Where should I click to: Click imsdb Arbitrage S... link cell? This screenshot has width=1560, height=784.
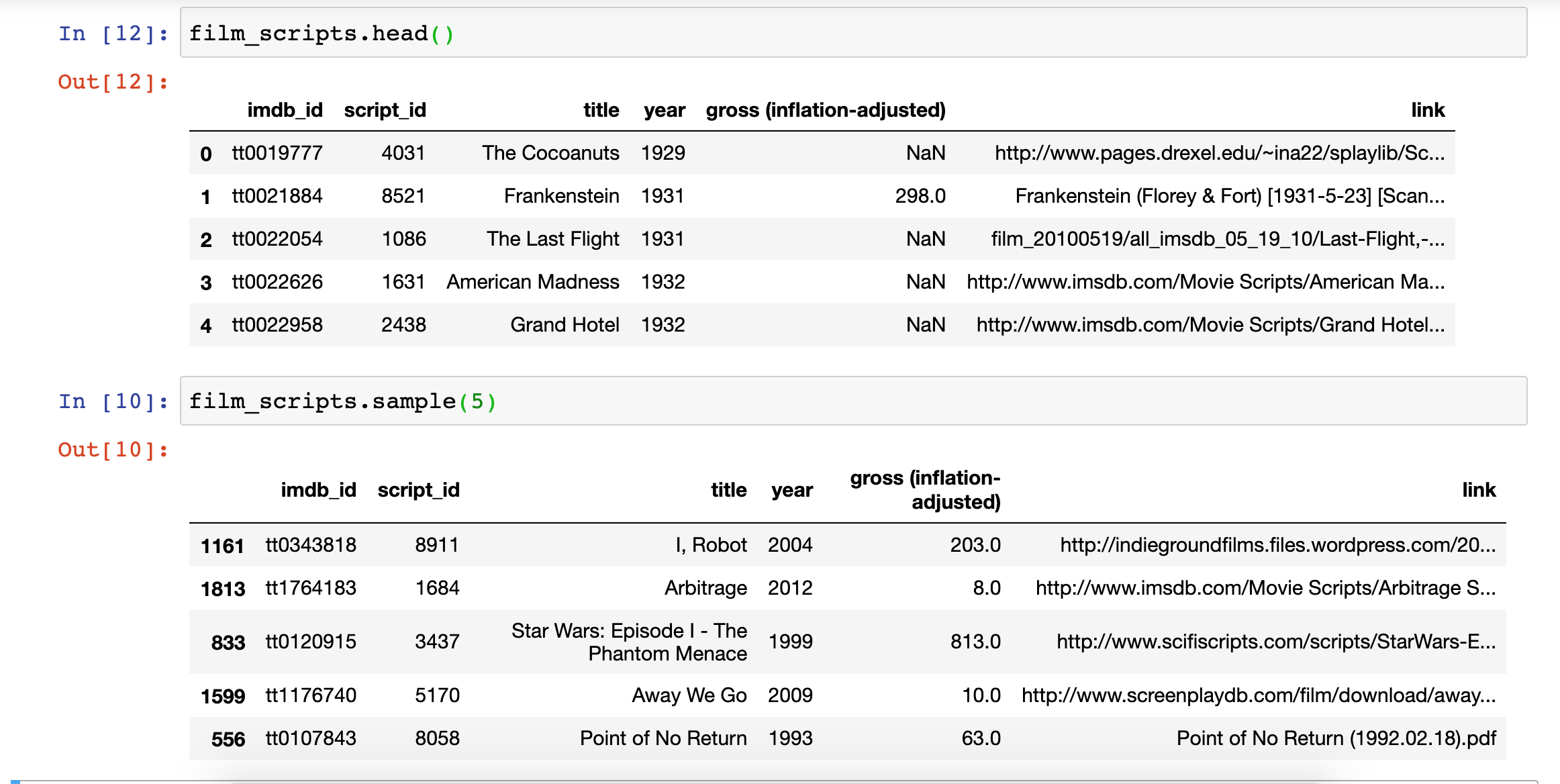pyautogui.click(x=1266, y=588)
